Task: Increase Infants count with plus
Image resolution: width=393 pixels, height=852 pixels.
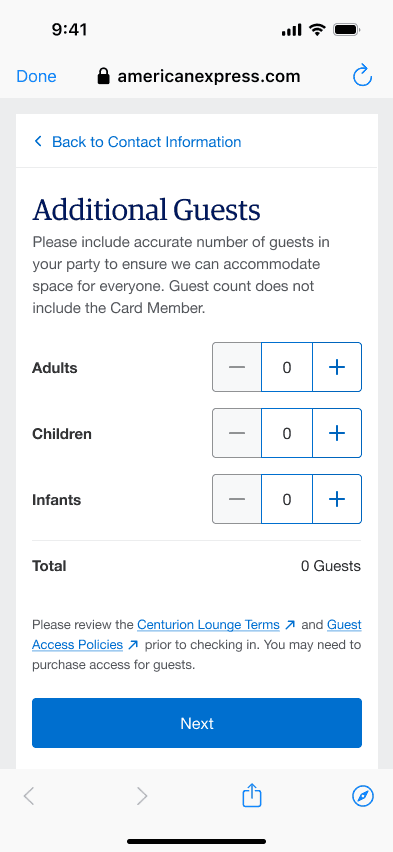Action: [337, 499]
